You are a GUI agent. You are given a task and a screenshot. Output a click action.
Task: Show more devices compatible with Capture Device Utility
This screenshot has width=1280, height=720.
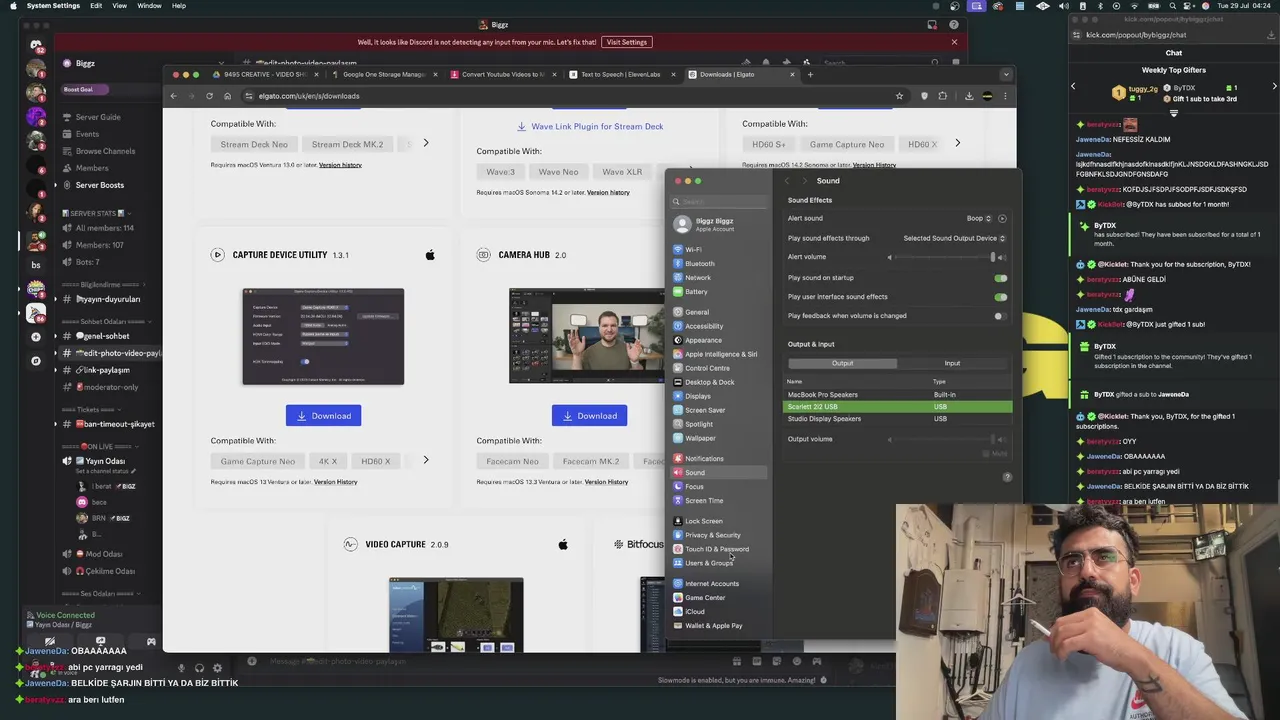pos(426,460)
